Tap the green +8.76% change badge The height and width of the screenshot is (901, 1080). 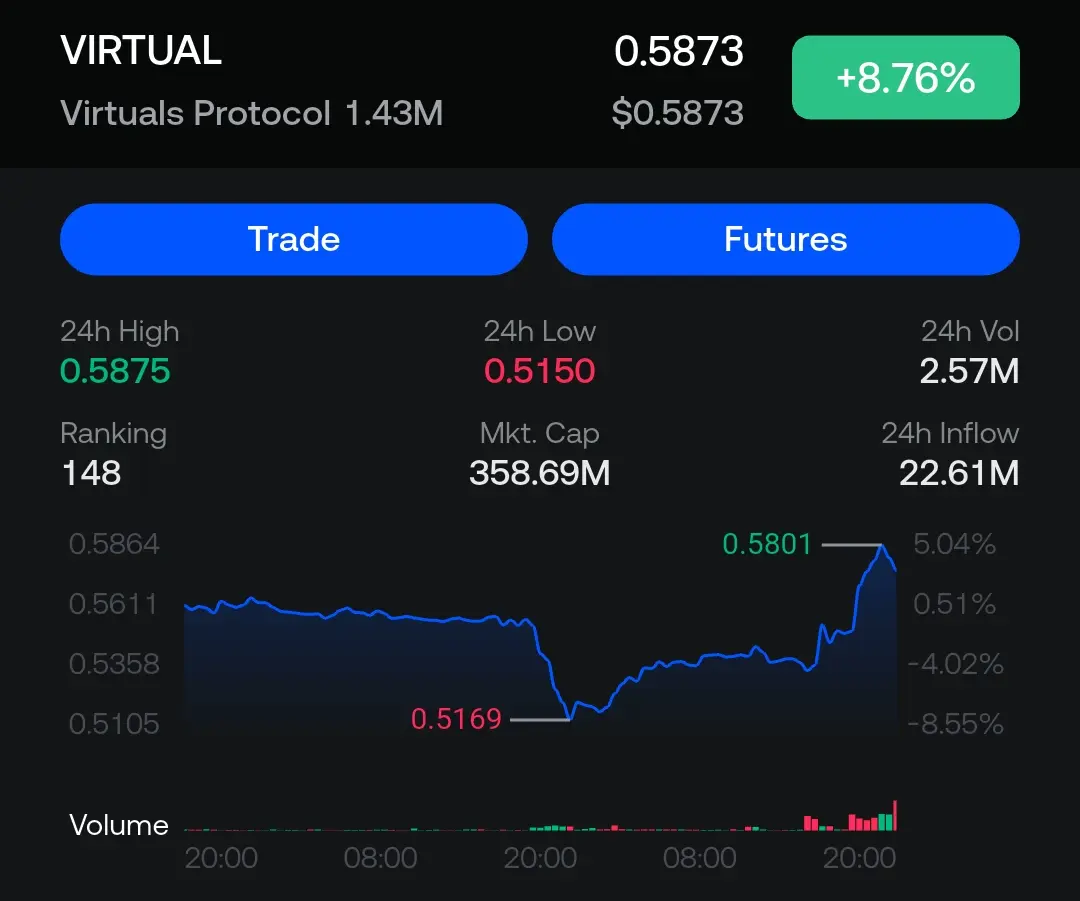[906, 77]
